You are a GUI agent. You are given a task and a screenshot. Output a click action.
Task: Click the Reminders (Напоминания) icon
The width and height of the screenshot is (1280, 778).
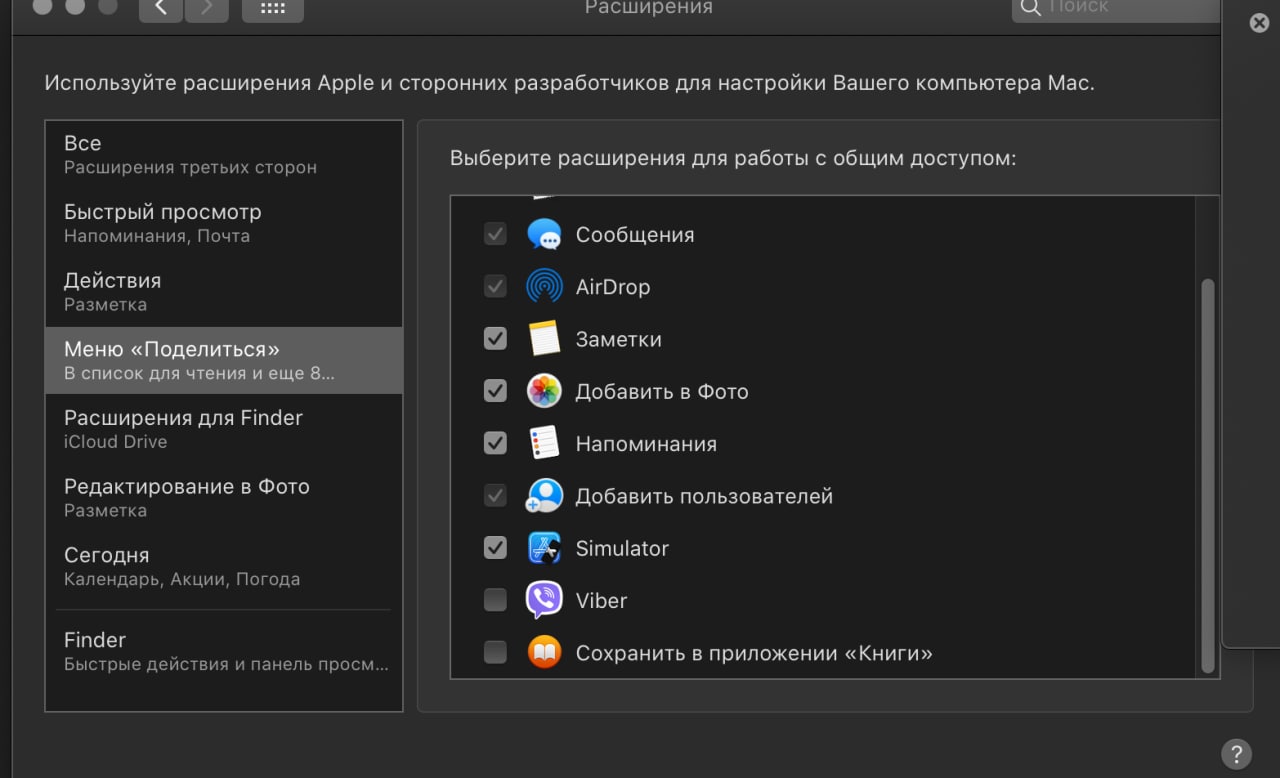click(544, 443)
